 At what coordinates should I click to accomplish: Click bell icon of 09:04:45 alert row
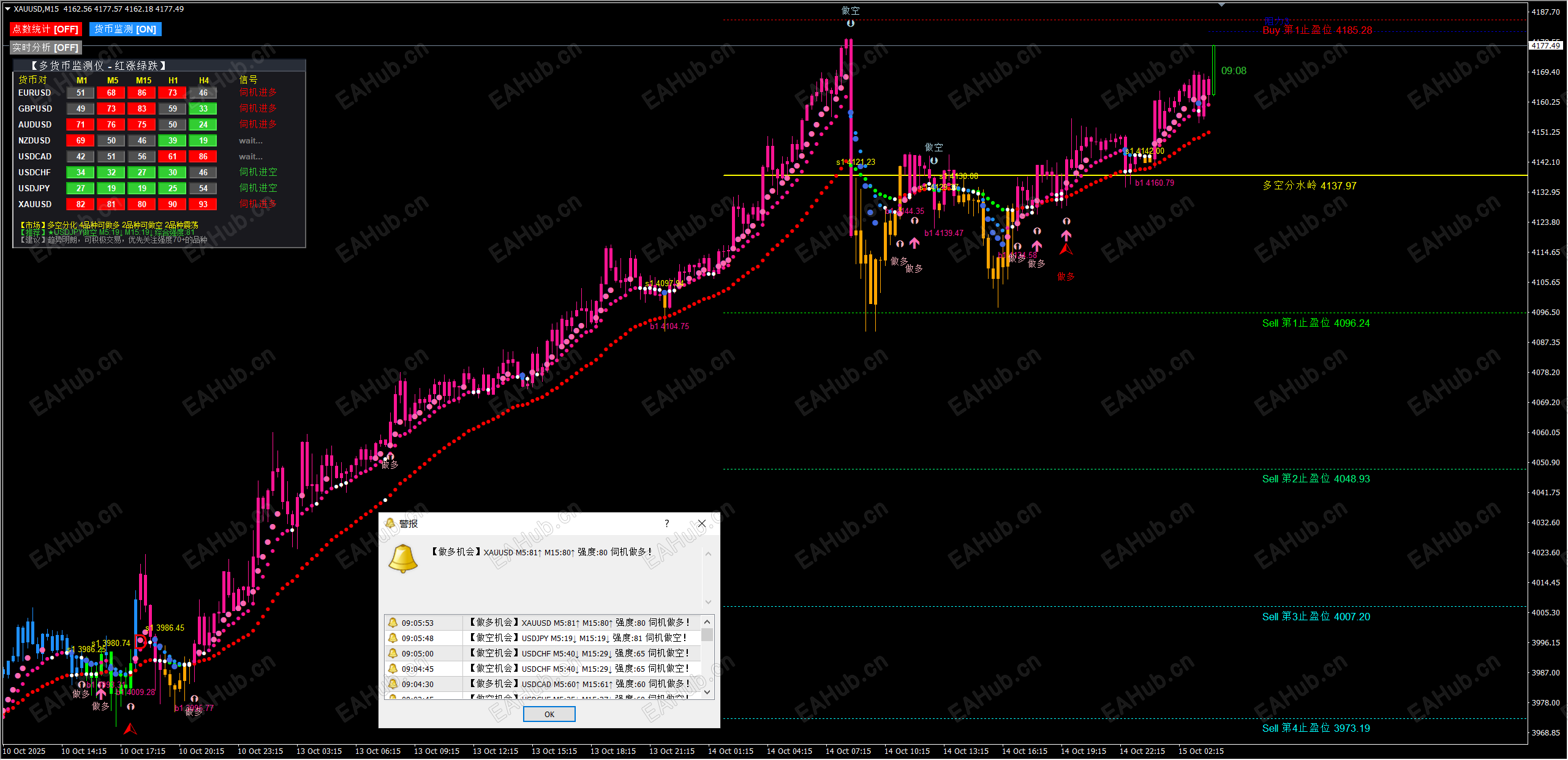393,669
